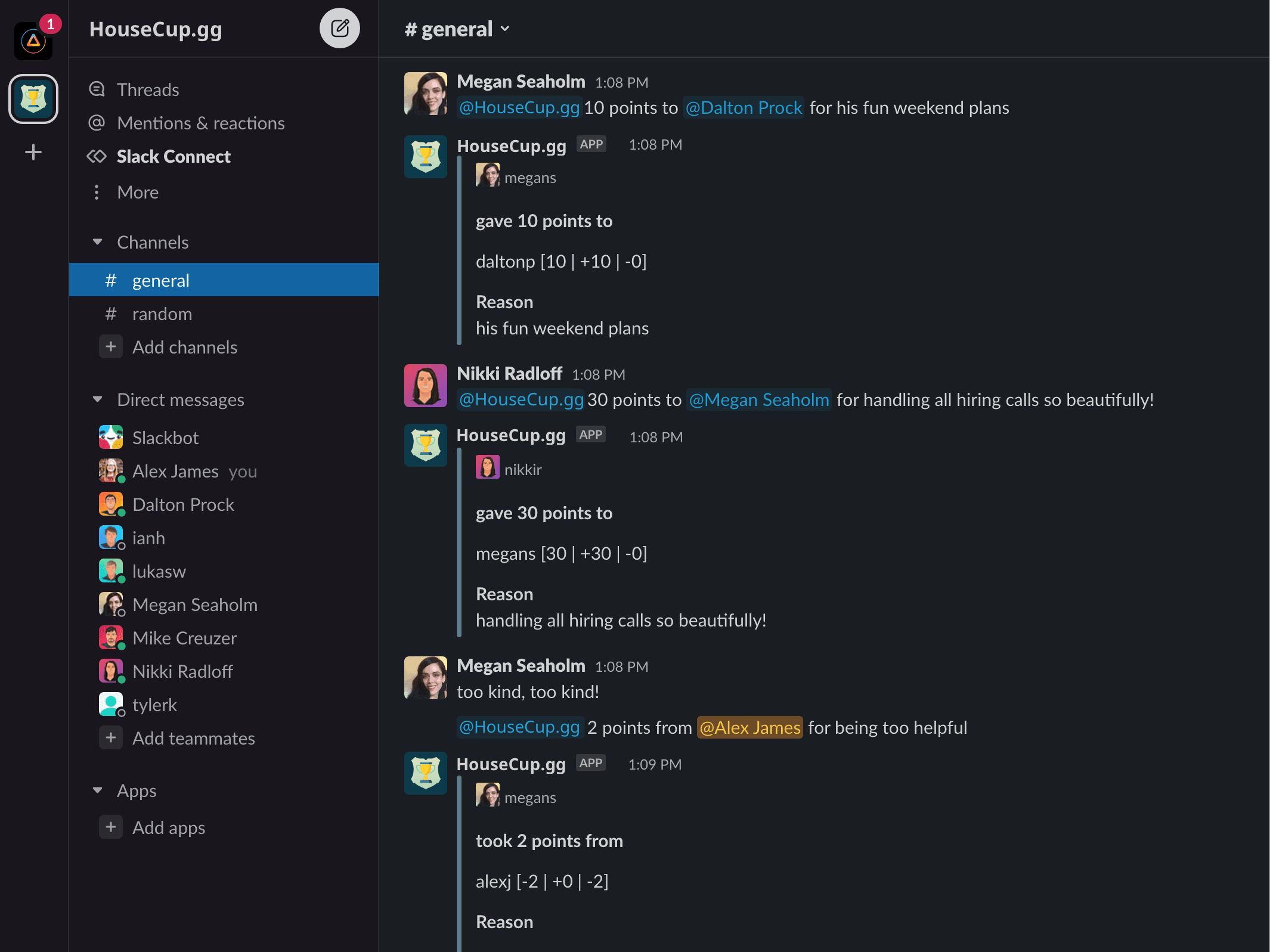Collapse the Direct messages section
Screen dimensions: 1270x952
coord(98,399)
